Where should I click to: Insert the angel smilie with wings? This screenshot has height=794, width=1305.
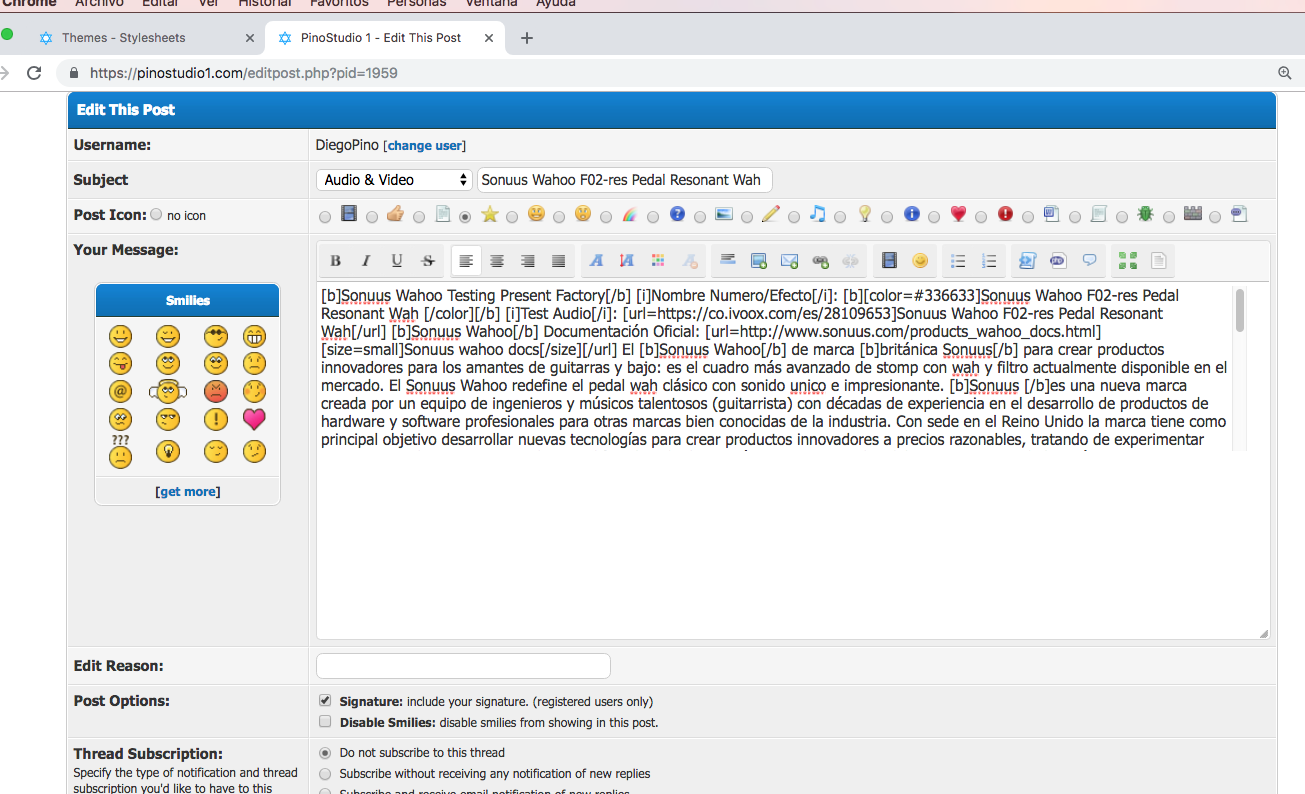[168, 391]
